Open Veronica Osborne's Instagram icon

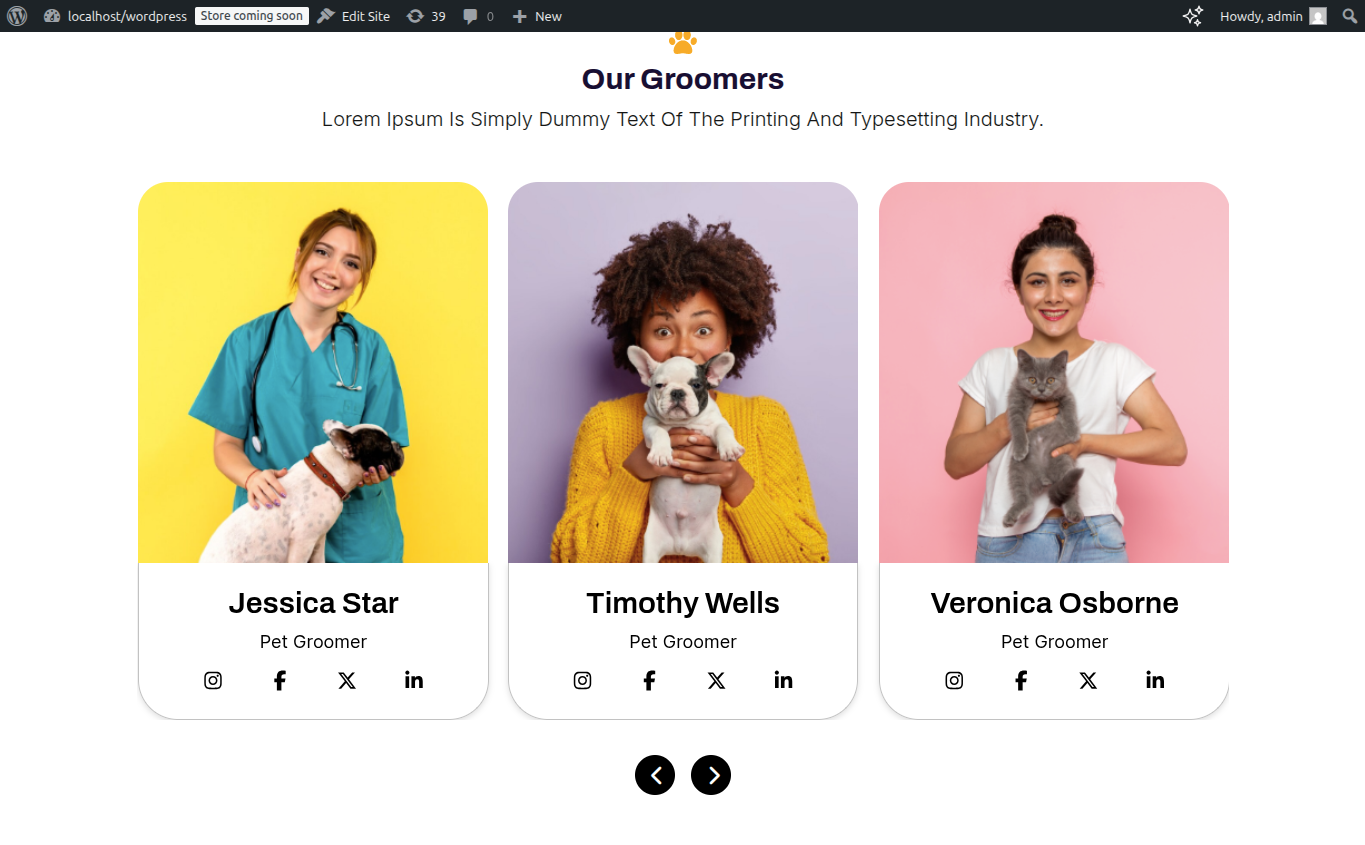pyautogui.click(x=954, y=681)
